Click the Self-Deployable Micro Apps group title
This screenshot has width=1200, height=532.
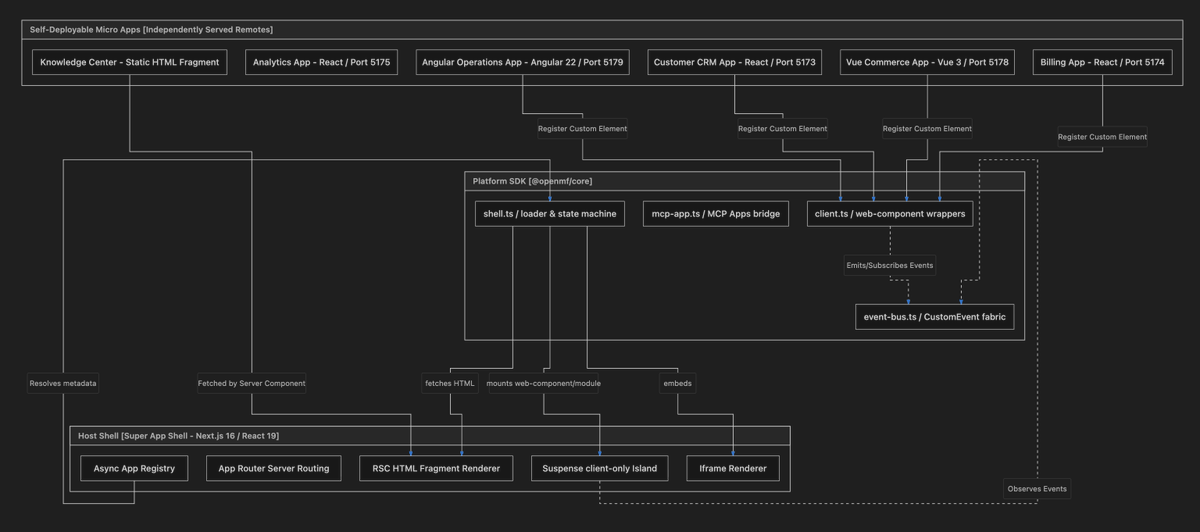[151, 30]
